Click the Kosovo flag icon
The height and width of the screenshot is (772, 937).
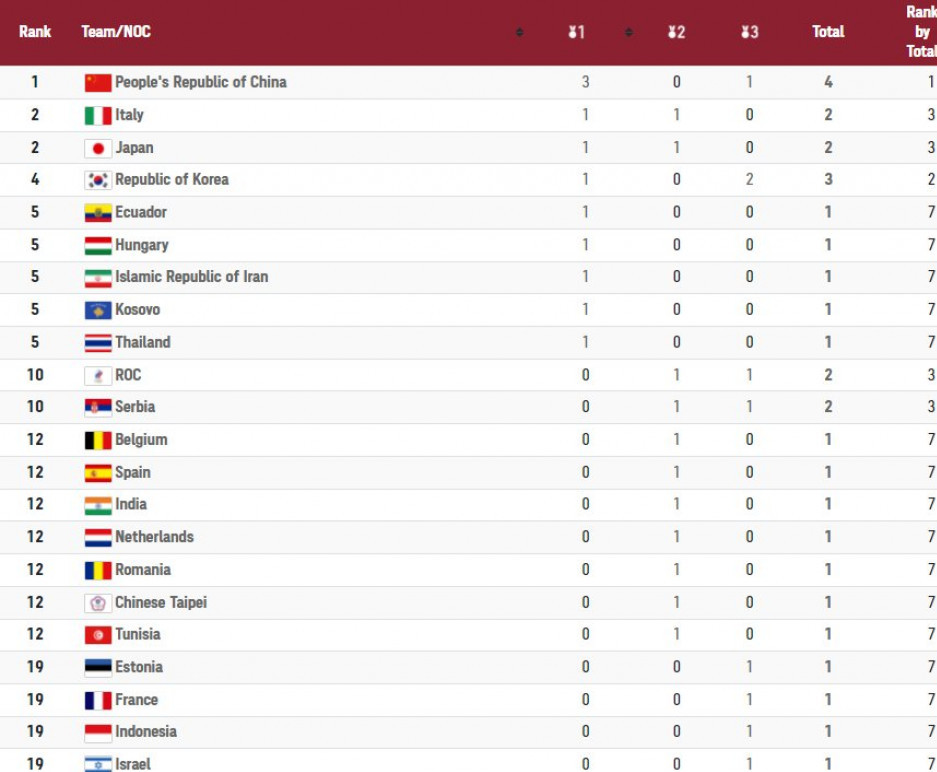(x=98, y=310)
